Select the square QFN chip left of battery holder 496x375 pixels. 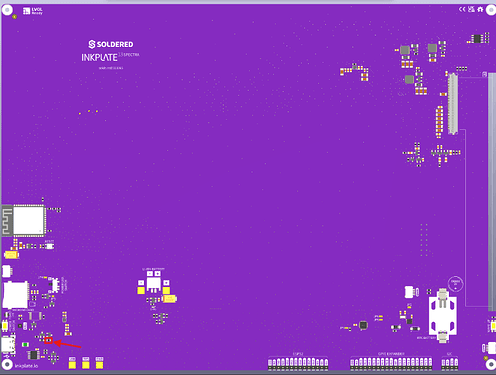363,325
